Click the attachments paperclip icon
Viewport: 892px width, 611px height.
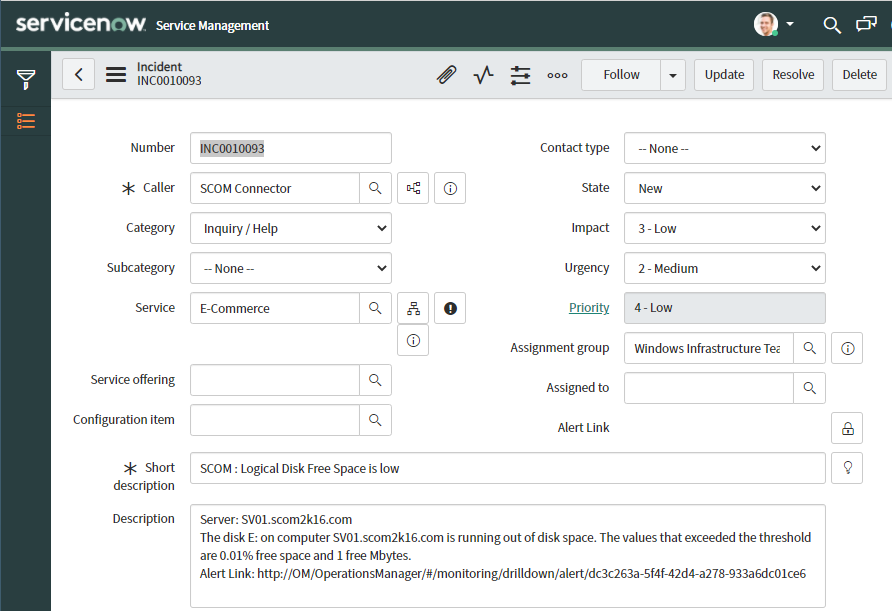(x=447, y=75)
